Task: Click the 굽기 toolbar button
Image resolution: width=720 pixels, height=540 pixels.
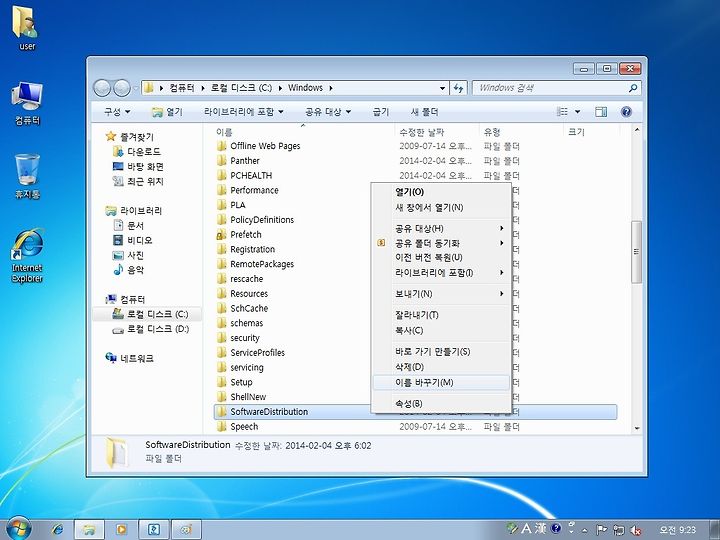Action: tap(381, 112)
